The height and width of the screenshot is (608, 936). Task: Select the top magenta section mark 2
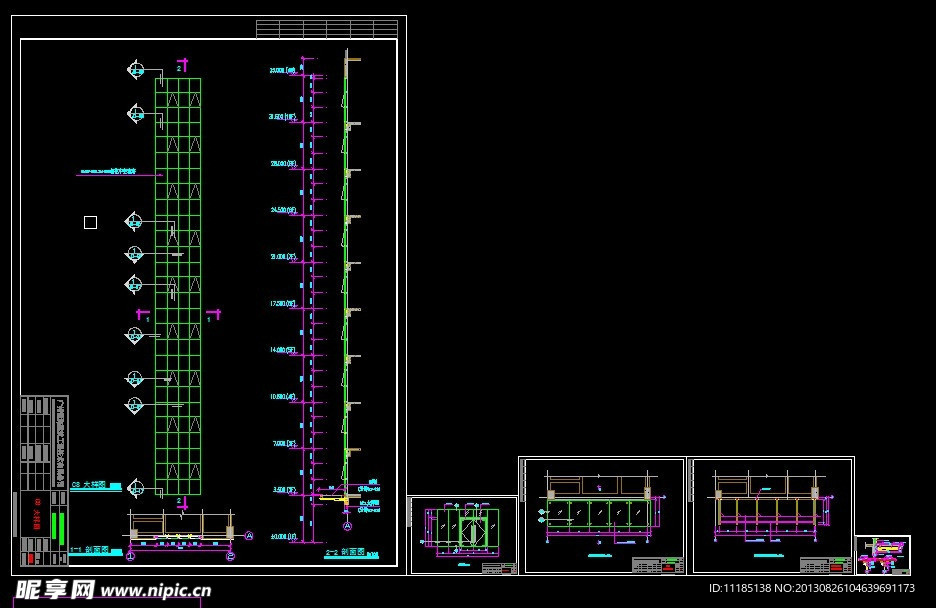[x=182, y=64]
